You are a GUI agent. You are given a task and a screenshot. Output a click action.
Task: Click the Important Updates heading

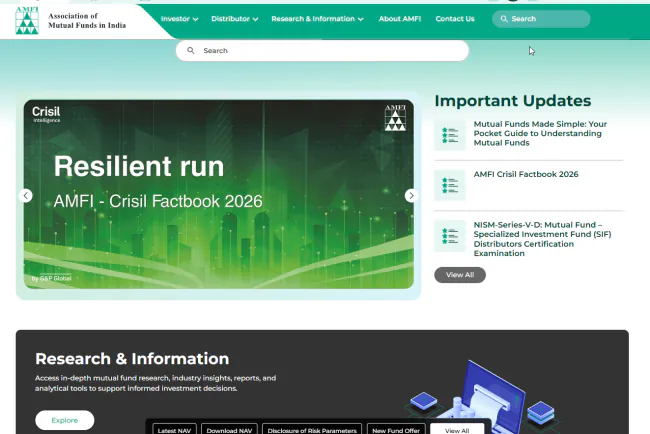(513, 101)
